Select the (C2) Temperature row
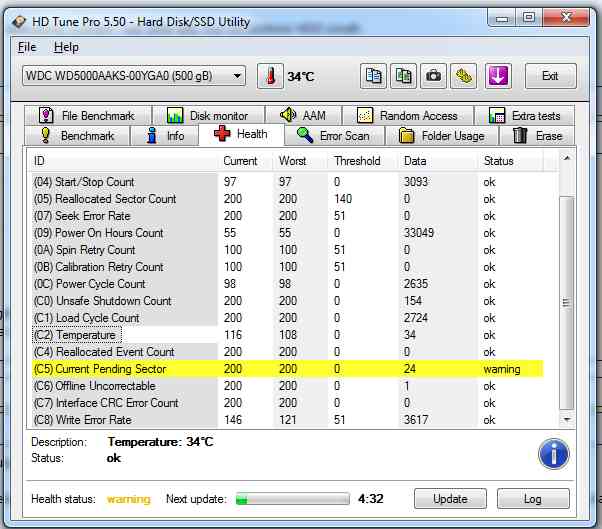Screen dimensions: 602x529 [288, 335]
